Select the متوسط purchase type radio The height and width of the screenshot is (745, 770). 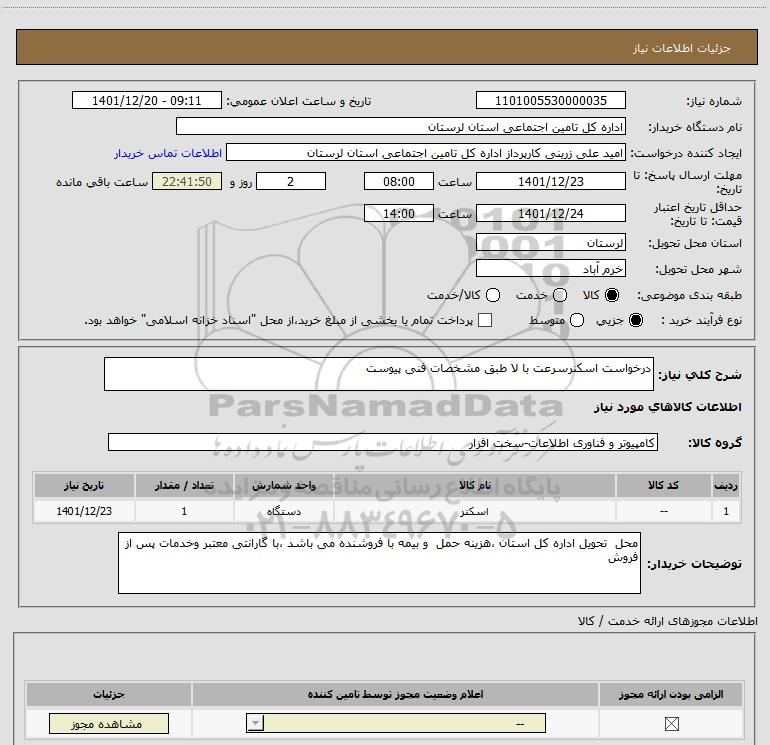(x=577, y=320)
